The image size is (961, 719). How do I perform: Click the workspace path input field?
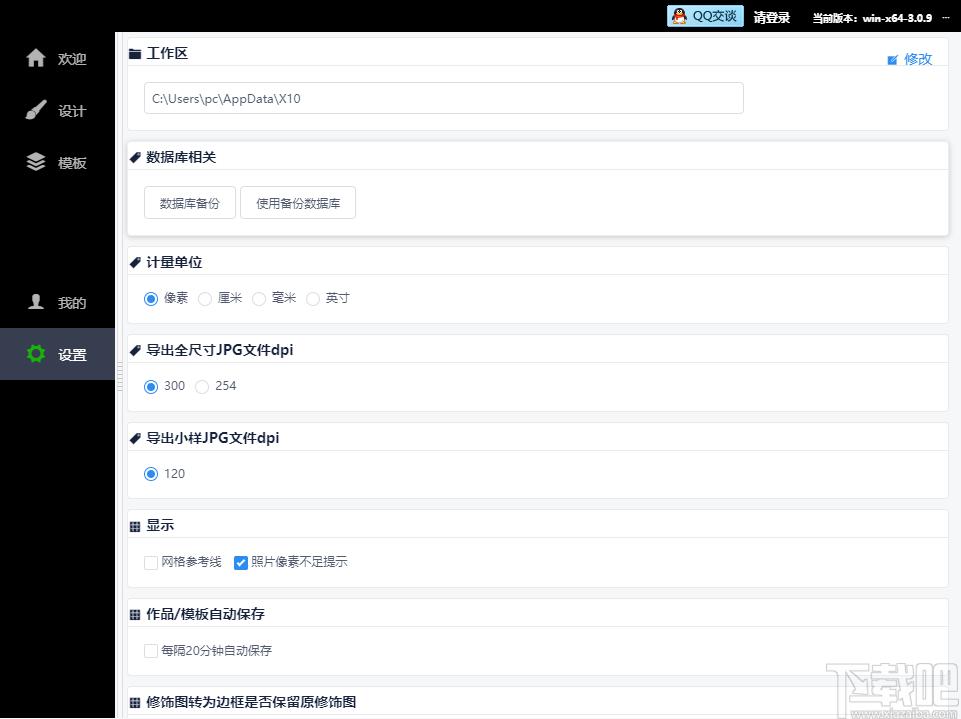click(x=444, y=98)
